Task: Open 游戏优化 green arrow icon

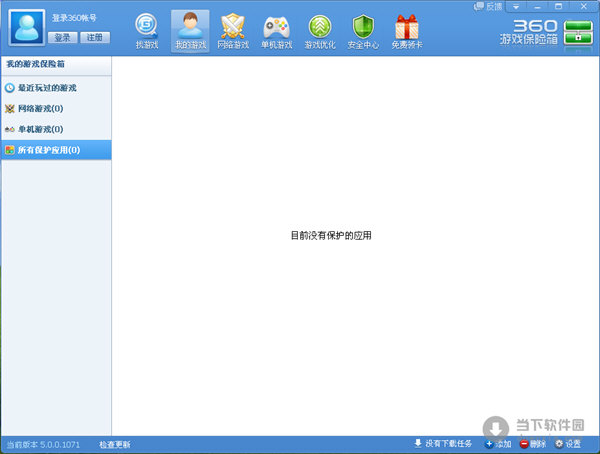Action: pos(320,32)
